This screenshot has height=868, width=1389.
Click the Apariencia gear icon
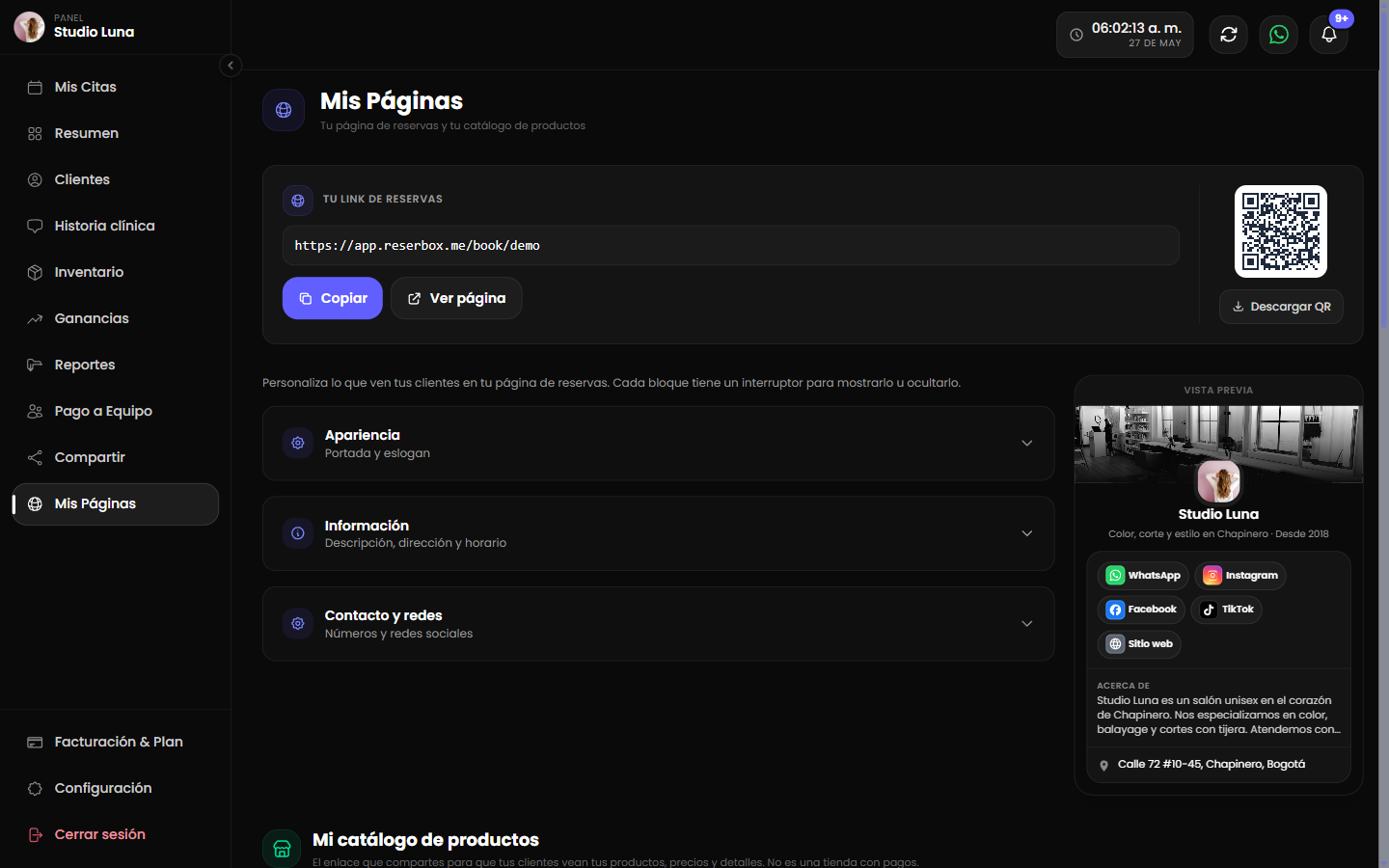pyautogui.click(x=298, y=443)
